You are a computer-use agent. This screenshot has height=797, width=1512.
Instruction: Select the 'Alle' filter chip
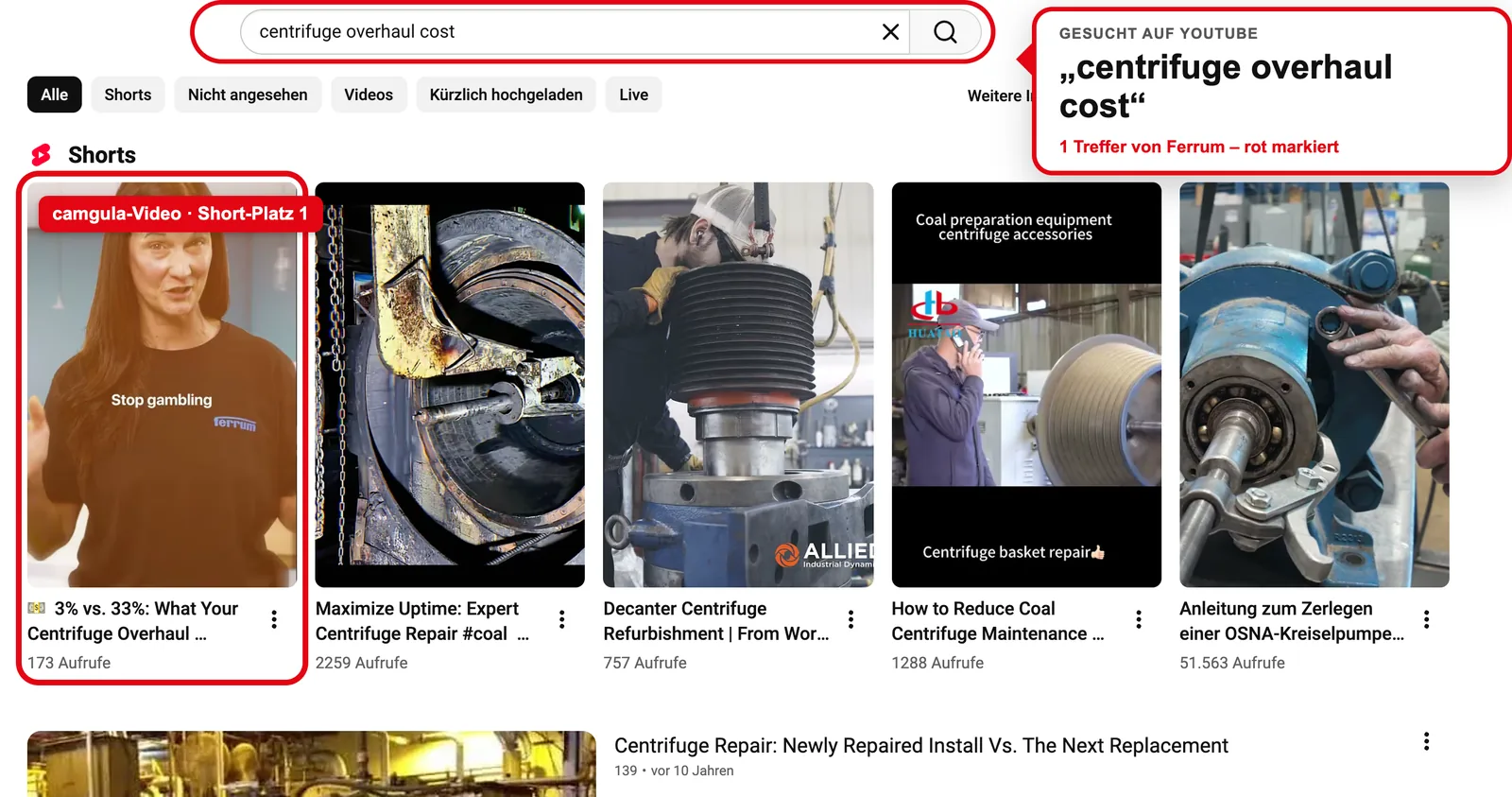pos(55,95)
